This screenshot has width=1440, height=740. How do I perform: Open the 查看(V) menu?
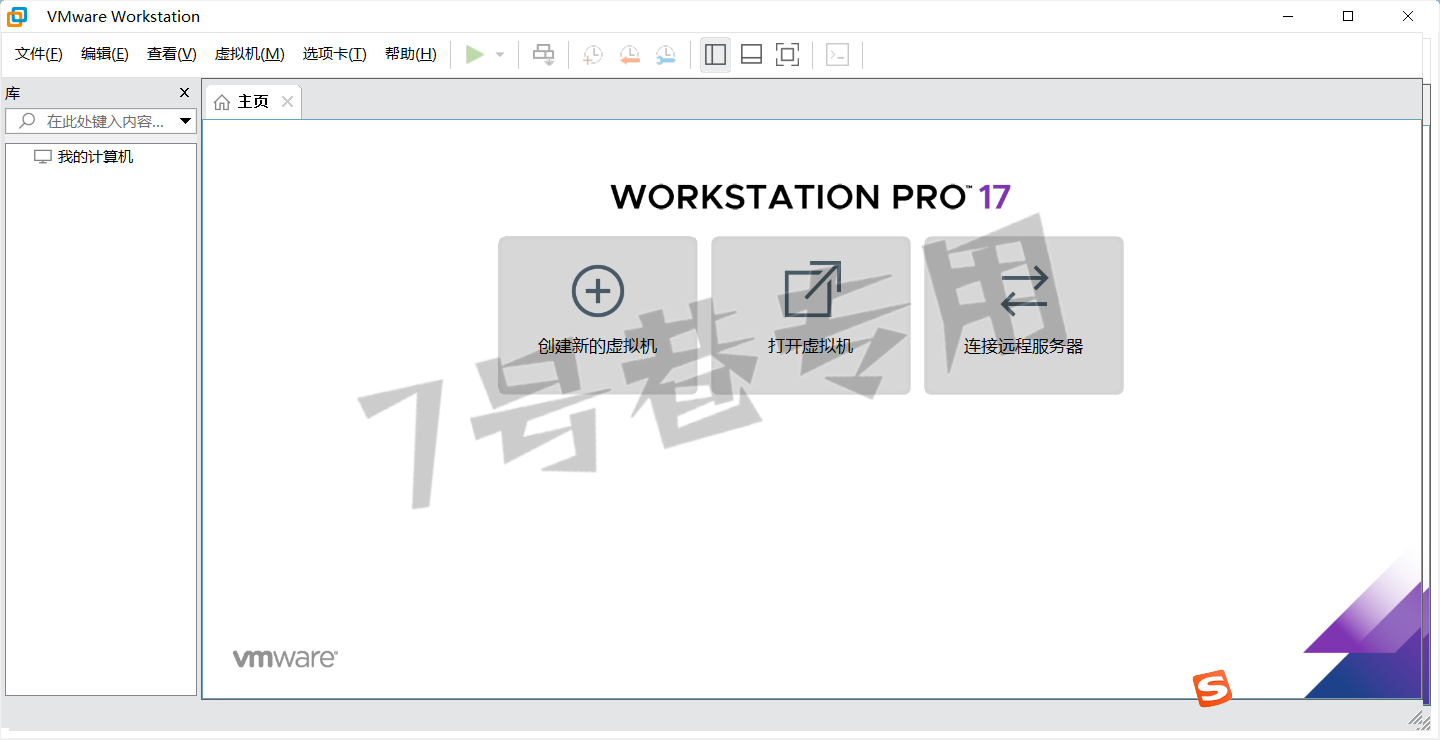click(x=172, y=54)
